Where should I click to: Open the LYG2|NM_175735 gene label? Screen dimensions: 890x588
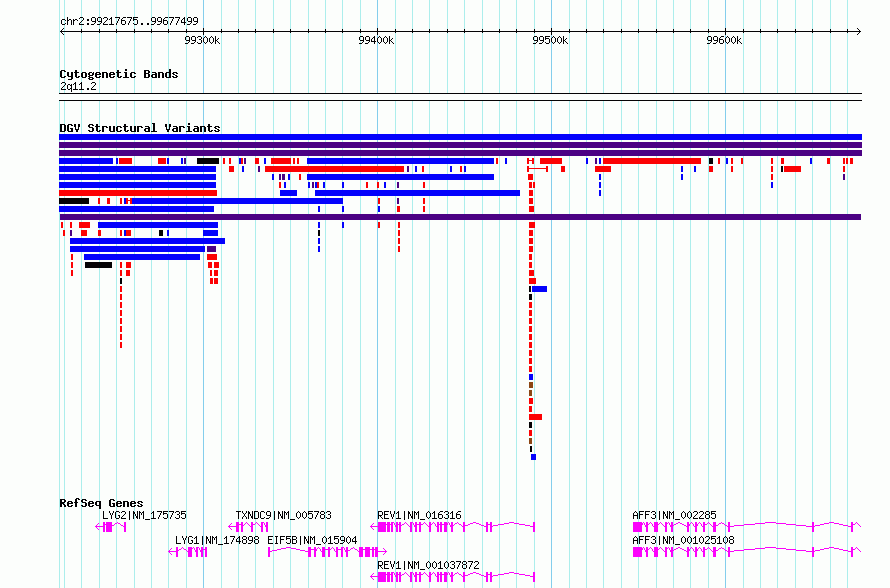coord(144,515)
